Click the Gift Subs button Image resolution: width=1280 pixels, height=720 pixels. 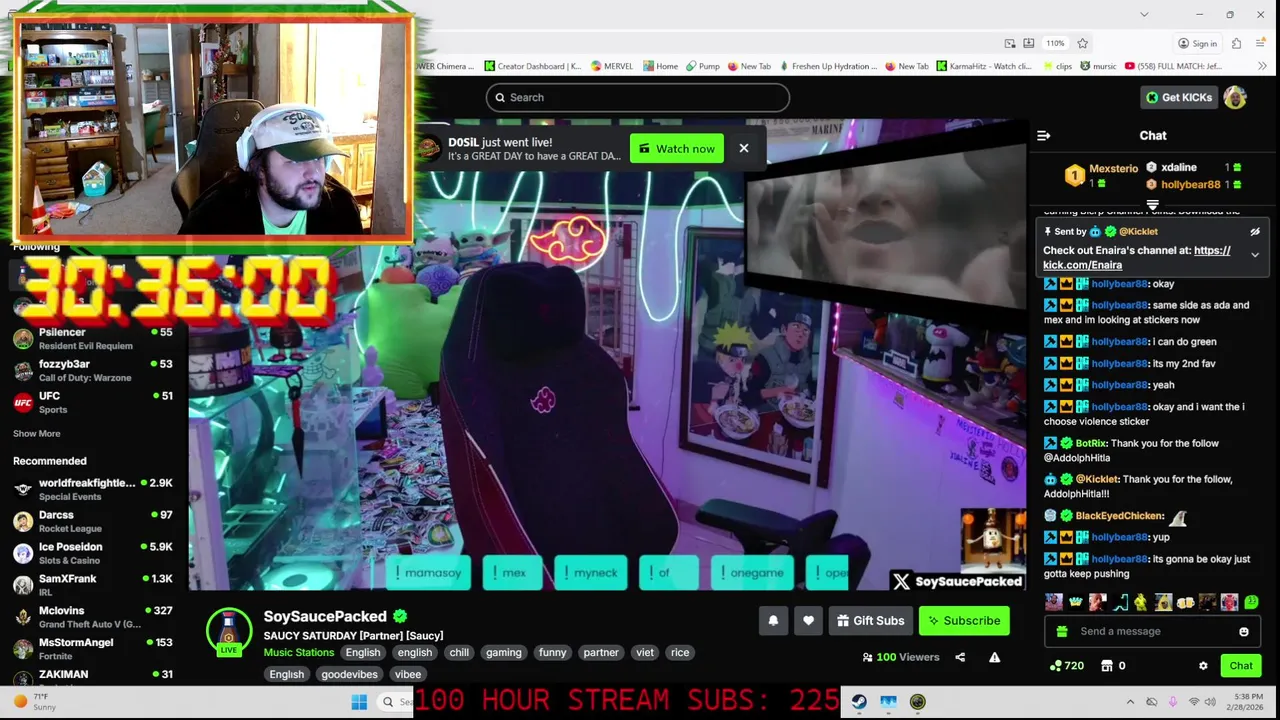(x=870, y=621)
